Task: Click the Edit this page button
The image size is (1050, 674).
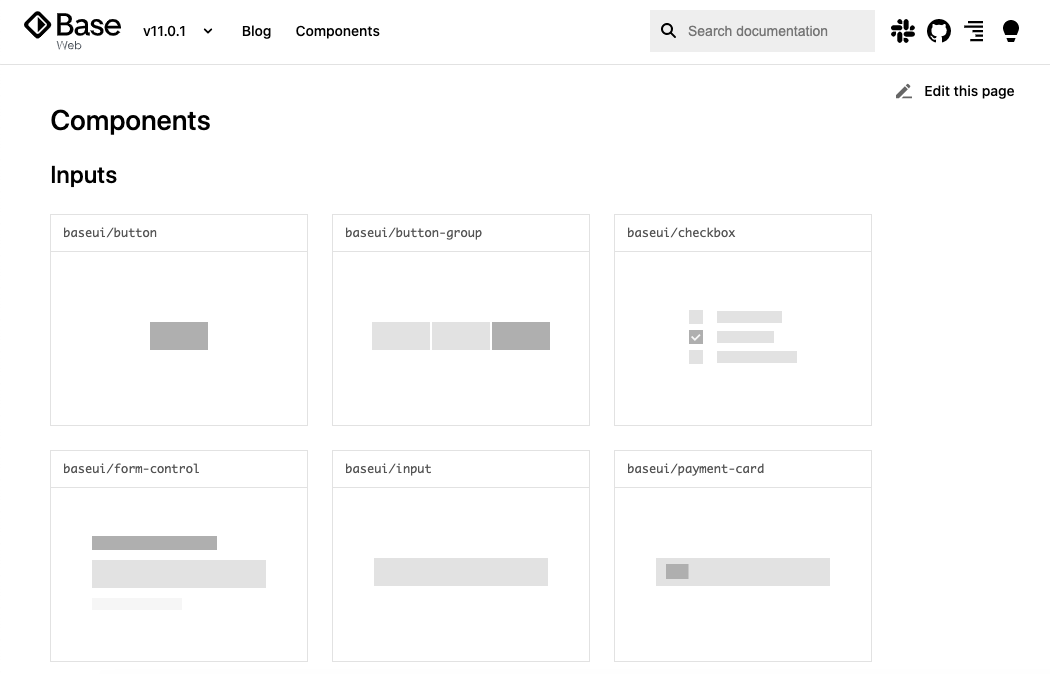Action: click(968, 91)
